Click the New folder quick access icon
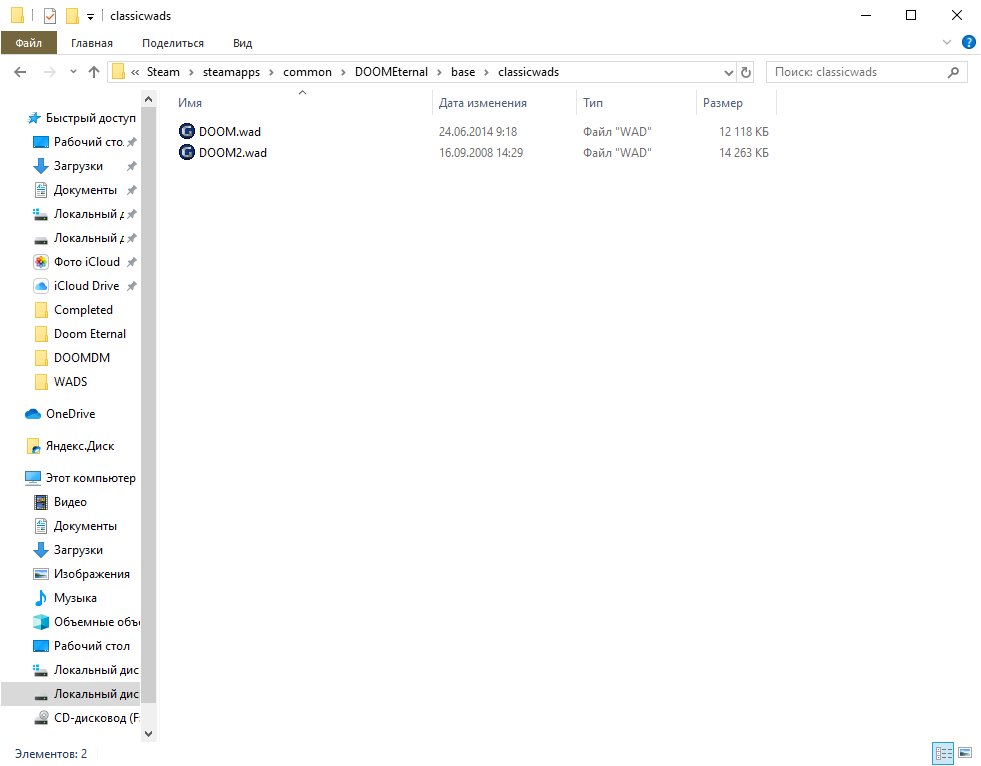 click(73, 16)
